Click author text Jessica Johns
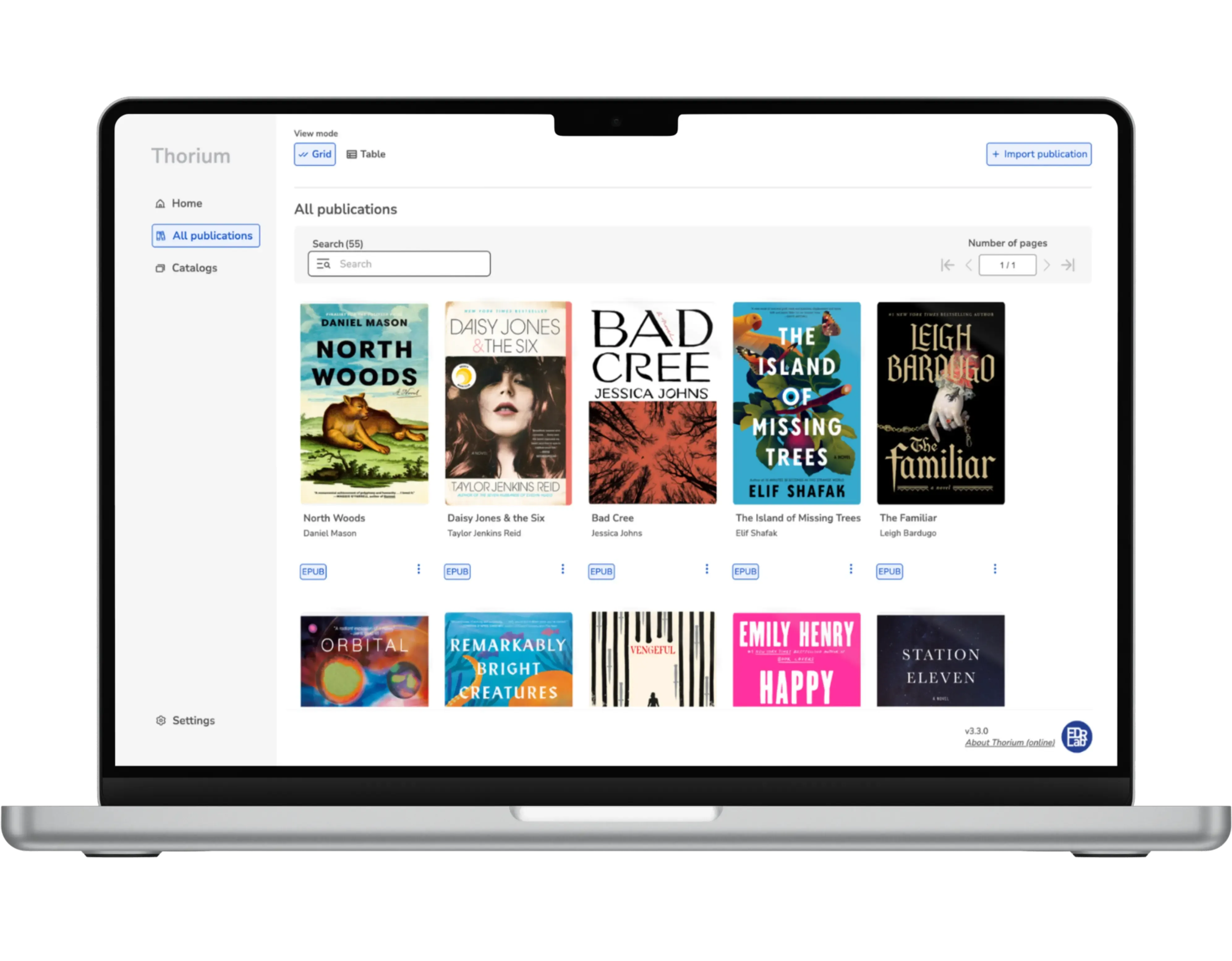 click(x=616, y=533)
